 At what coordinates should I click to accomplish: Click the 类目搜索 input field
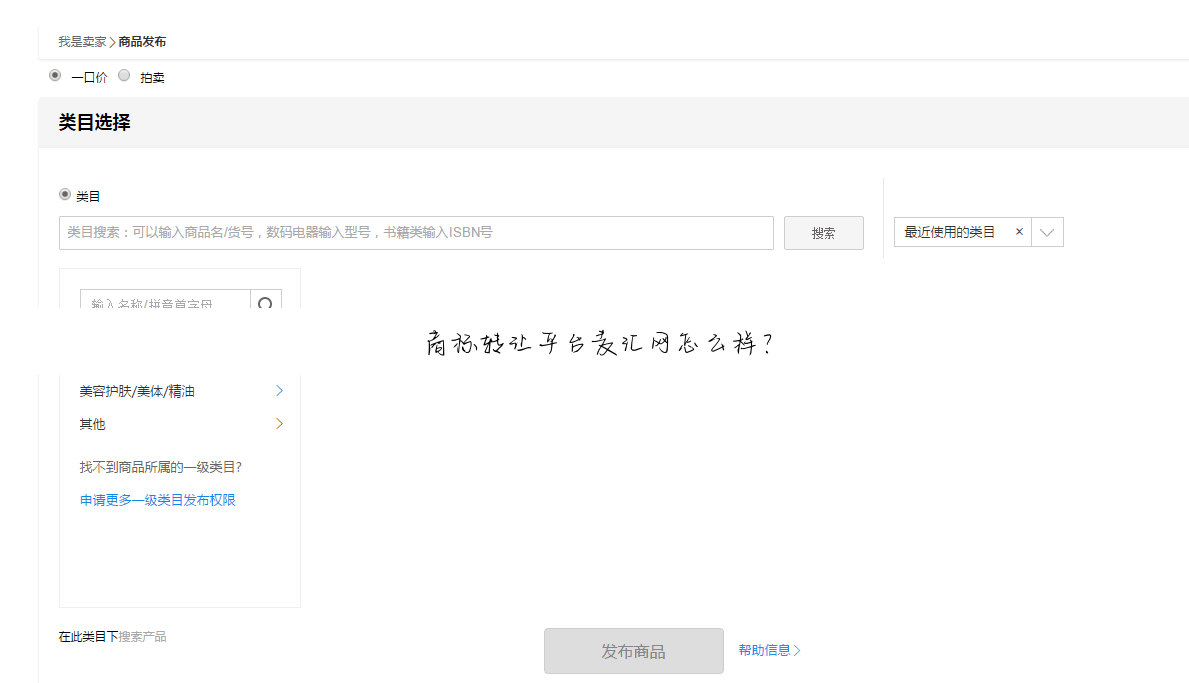tap(416, 232)
